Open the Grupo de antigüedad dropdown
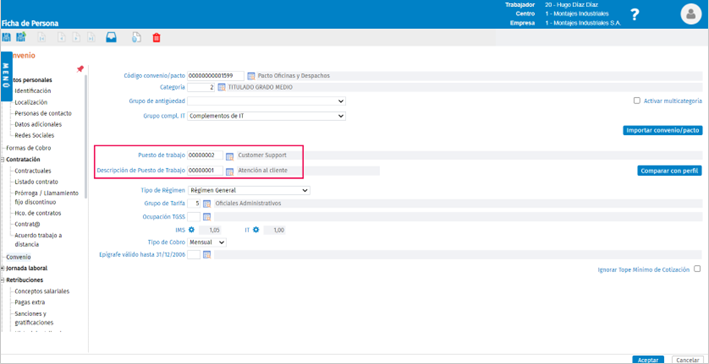 (266, 101)
